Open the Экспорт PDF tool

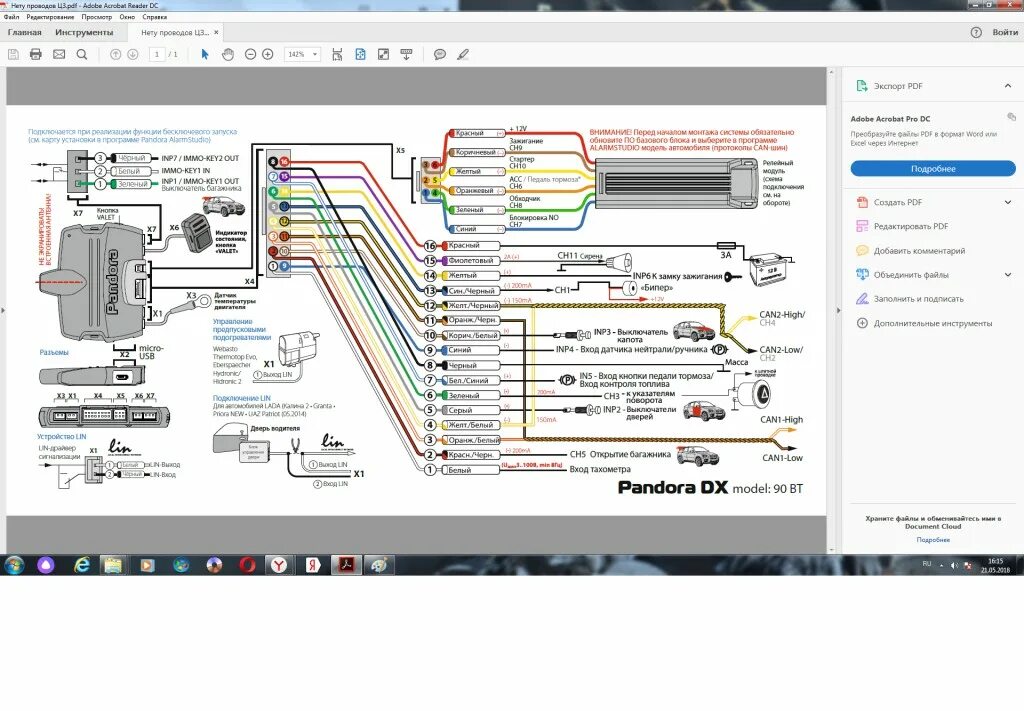click(x=898, y=86)
